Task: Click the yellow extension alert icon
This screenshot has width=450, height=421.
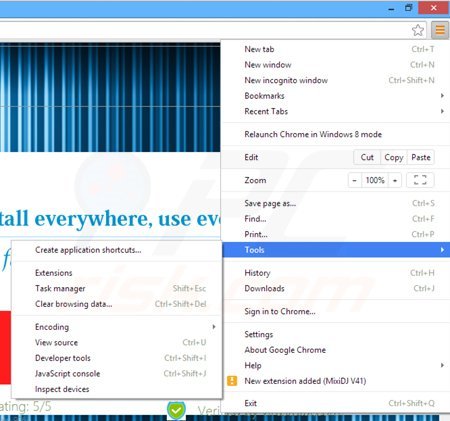Action: 232,381
